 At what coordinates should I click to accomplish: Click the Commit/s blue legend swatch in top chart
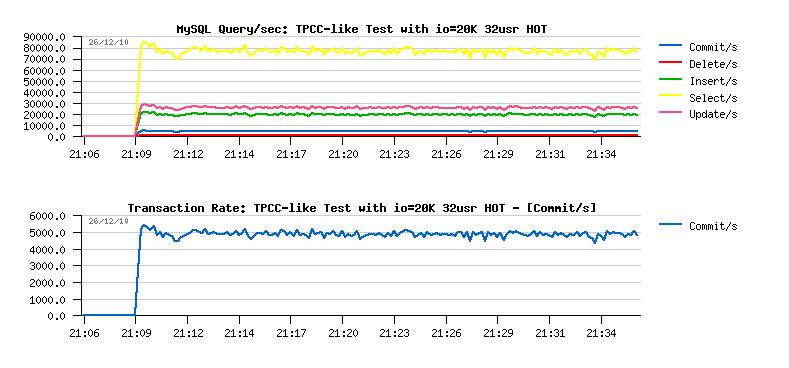pyautogui.click(x=670, y=46)
